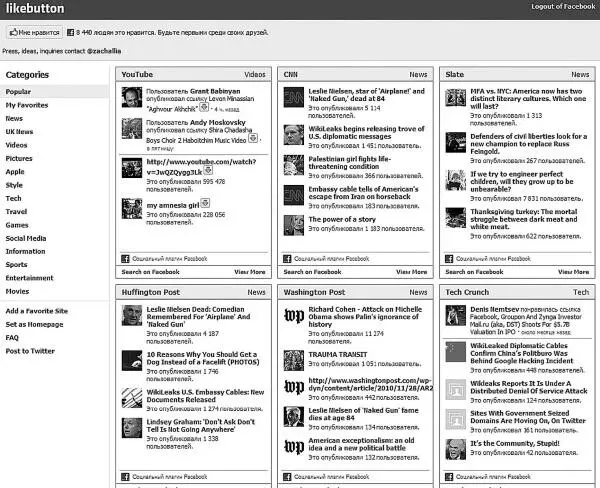Click WP logo beside washingtonpost.com URL item

tap(293, 387)
